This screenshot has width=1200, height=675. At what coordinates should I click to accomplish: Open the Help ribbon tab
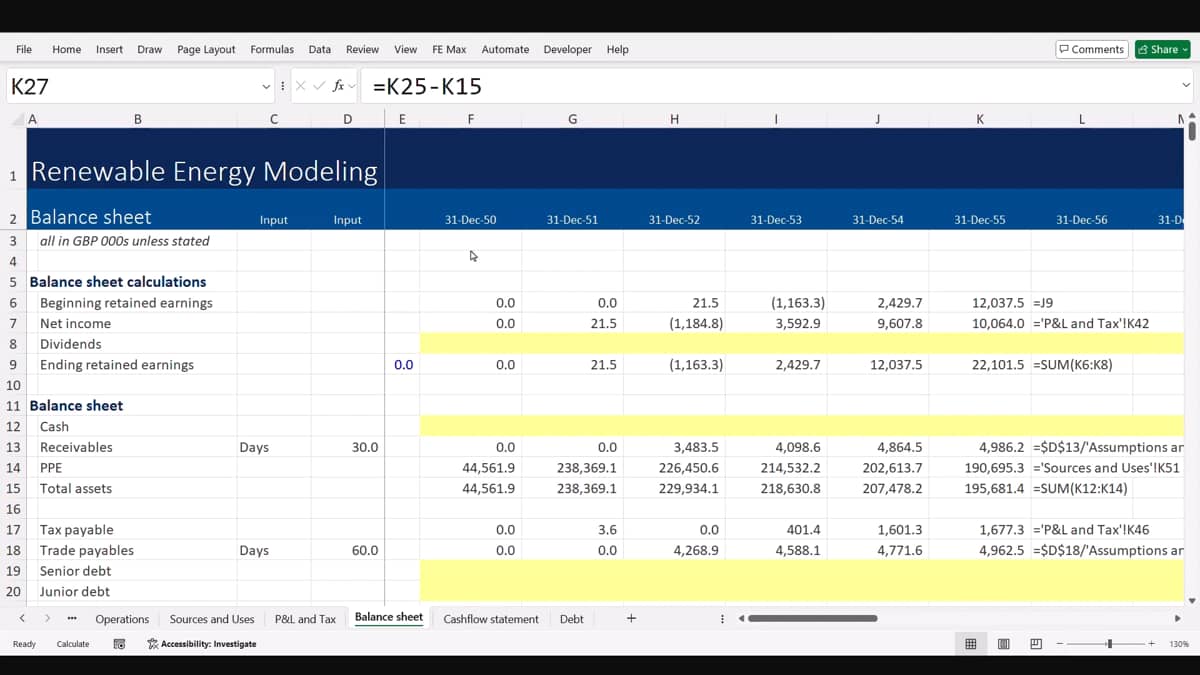pos(617,49)
